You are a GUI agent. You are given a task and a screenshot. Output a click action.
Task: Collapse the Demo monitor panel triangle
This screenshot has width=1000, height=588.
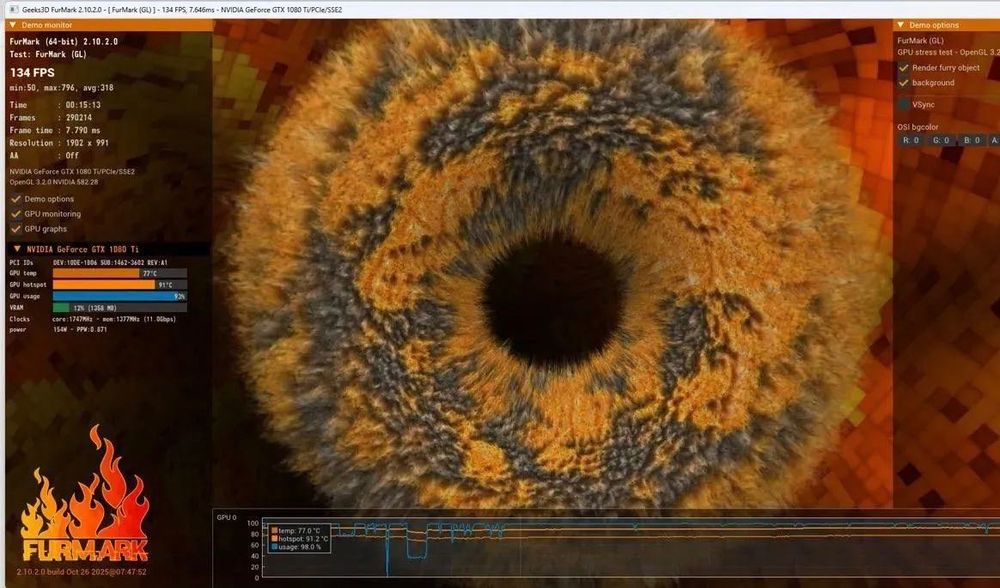tap(13, 25)
